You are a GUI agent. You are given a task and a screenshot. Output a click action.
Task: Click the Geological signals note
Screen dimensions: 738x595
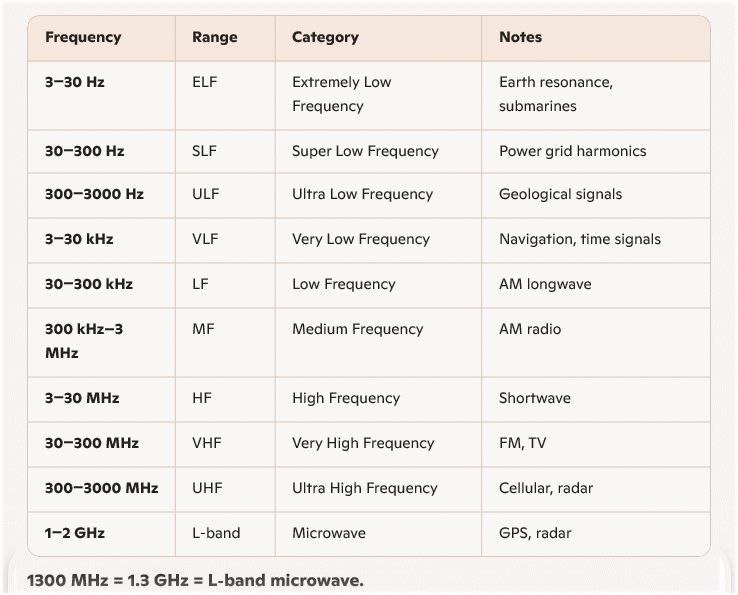[x=560, y=194]
